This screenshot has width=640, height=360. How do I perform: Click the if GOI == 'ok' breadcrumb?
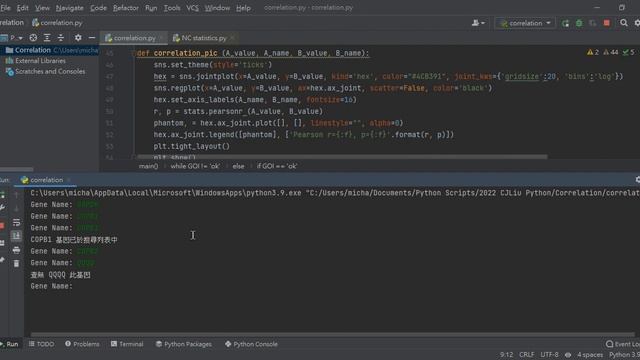(277, 166)
